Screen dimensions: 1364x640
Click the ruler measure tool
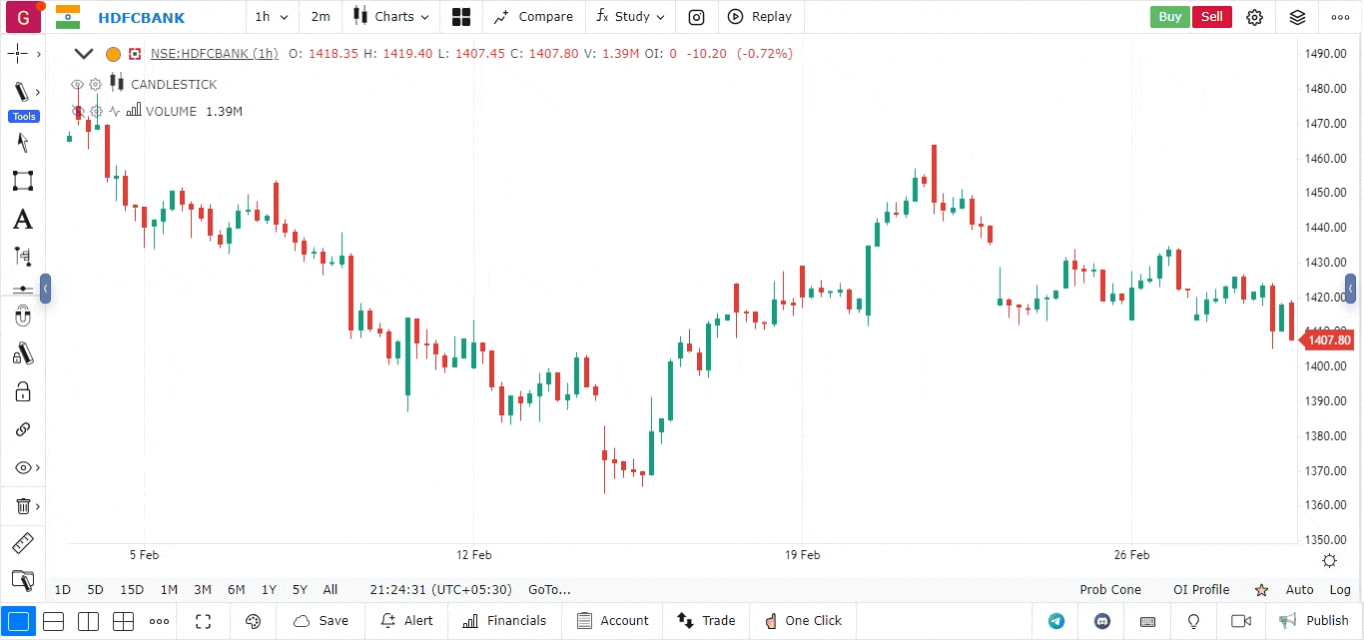22,543
